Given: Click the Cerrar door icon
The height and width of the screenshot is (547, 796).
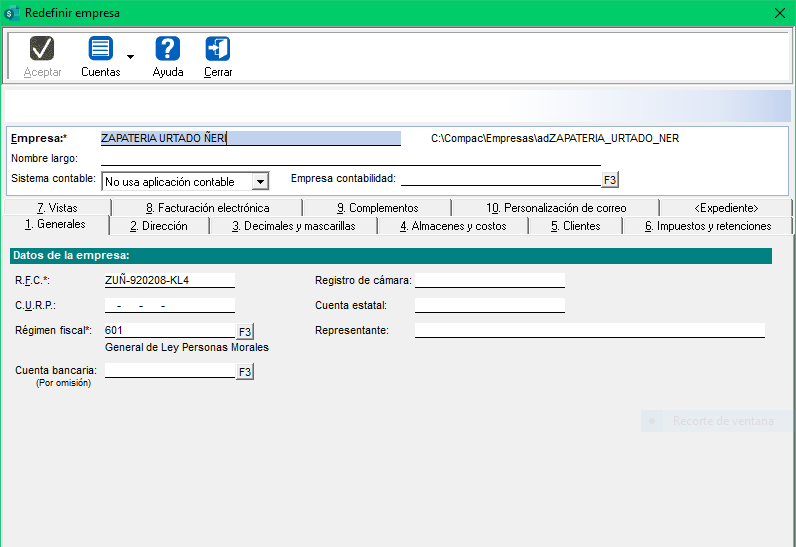Looking at the screenshot, I should point(217,49).
